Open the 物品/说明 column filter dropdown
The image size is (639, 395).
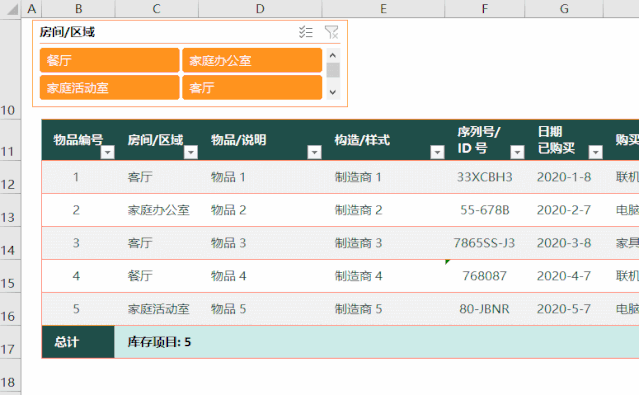click(314, 152)
